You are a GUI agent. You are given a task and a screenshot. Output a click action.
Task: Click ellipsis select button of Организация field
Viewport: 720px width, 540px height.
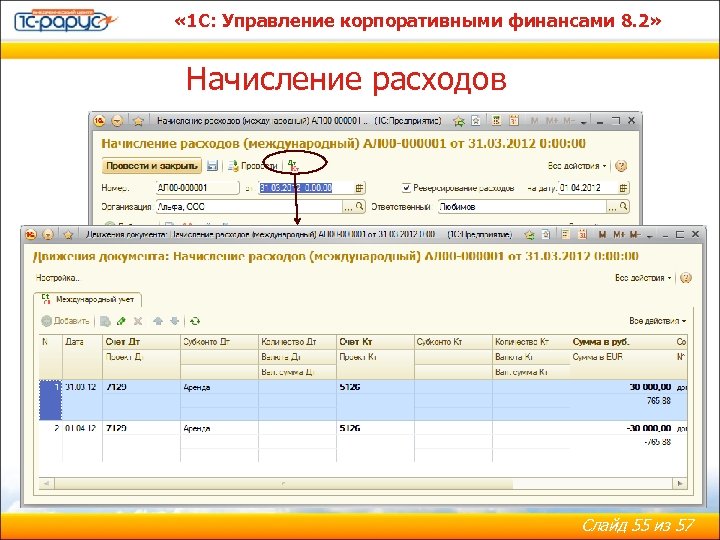tap(349, 207)
